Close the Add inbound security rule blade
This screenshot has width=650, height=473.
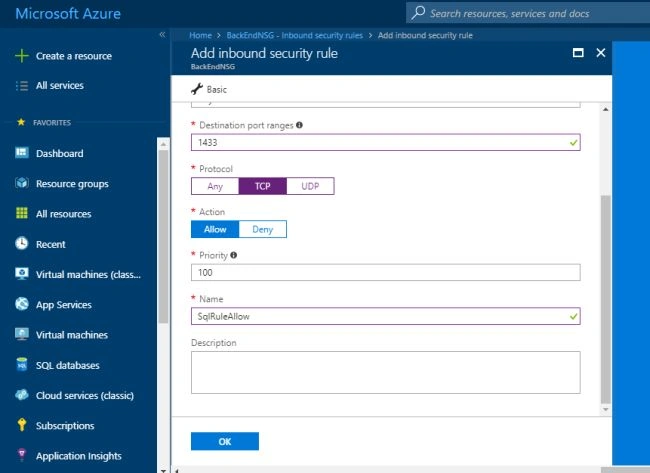pos(601,53)
